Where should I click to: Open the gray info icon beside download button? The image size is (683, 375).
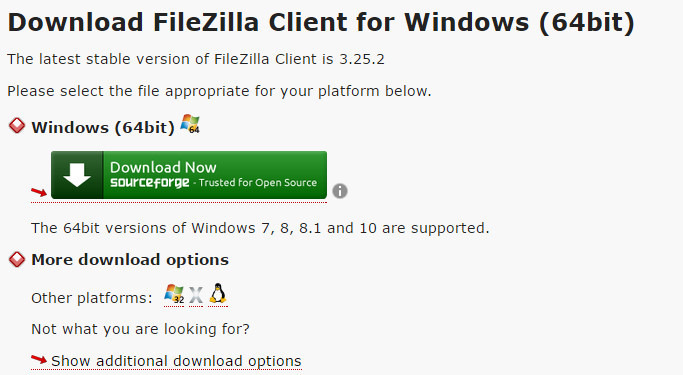click(340, 191)
